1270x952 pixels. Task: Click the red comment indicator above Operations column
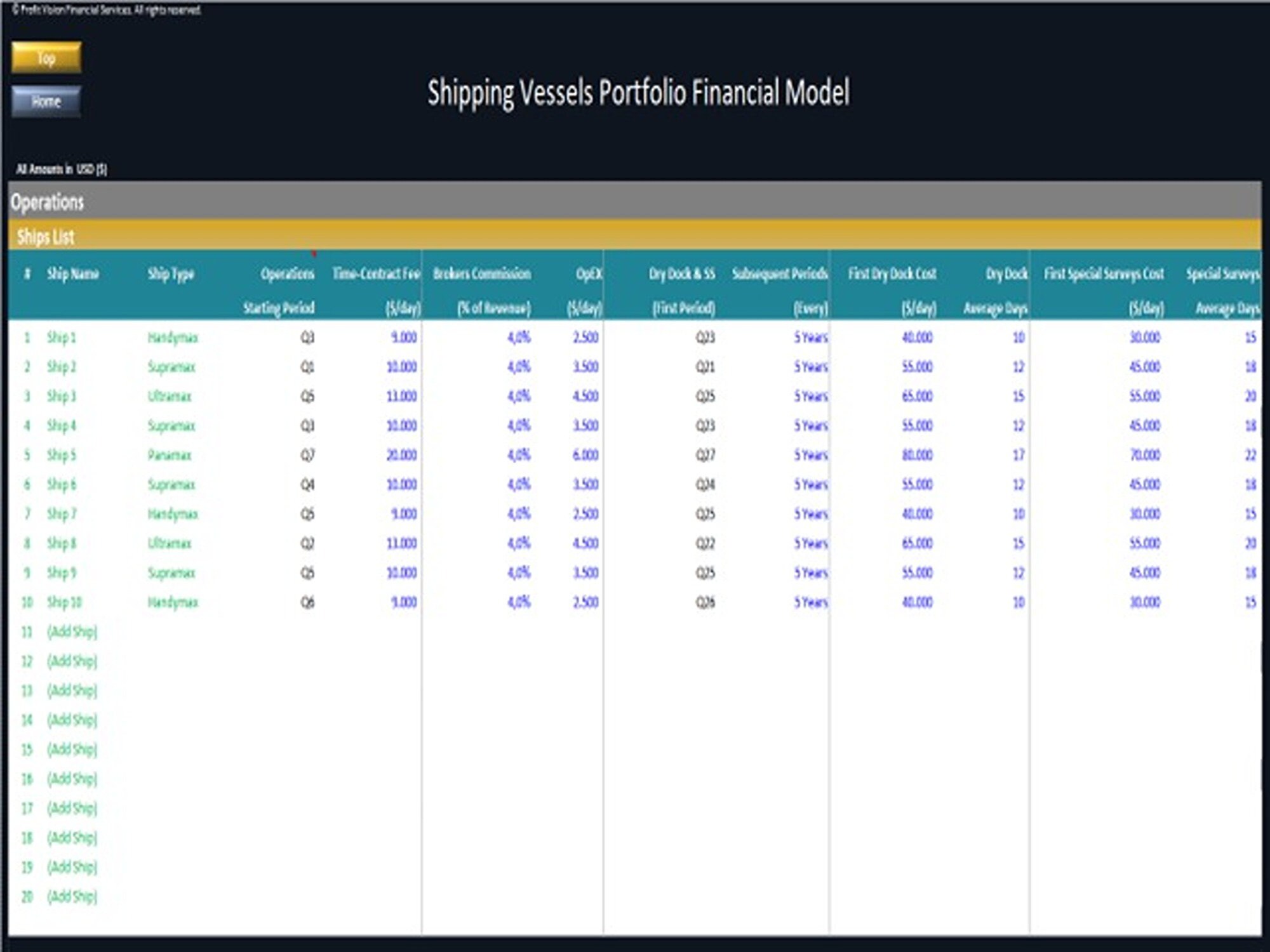[312, 255]
